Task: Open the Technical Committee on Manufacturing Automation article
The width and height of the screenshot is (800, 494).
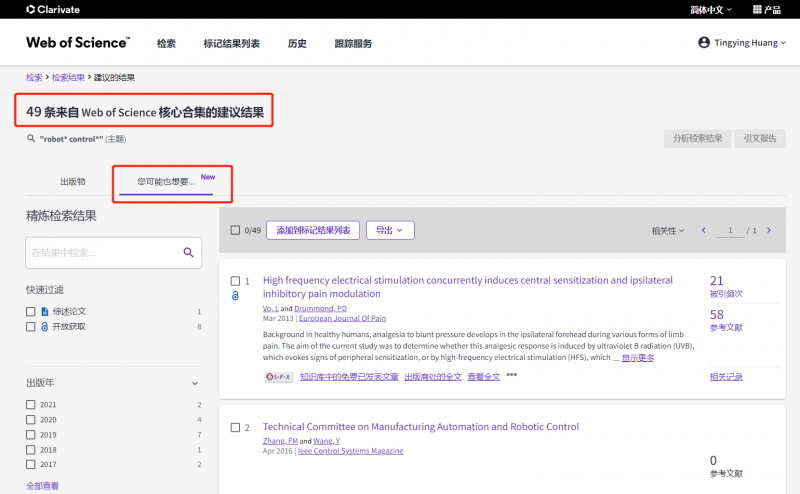Action: (420, 427)
